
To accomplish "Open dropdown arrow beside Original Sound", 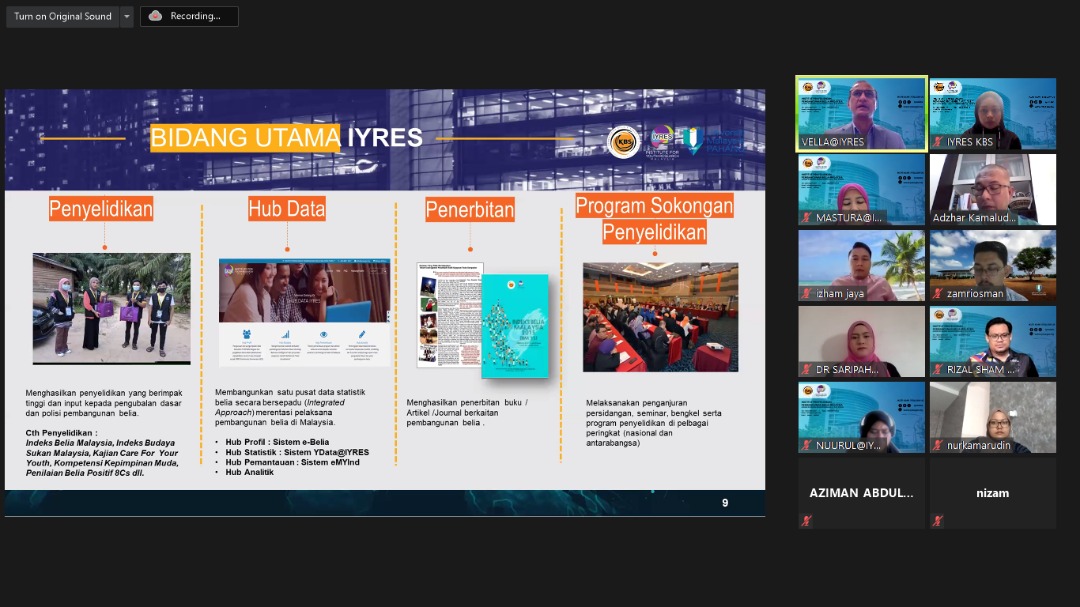I will pyautogui.click(x=126, y=17).
